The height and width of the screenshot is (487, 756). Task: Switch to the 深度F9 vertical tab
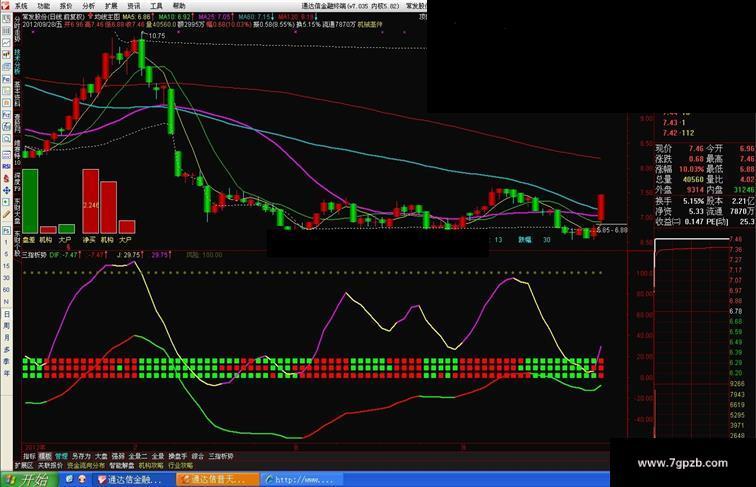17,183
